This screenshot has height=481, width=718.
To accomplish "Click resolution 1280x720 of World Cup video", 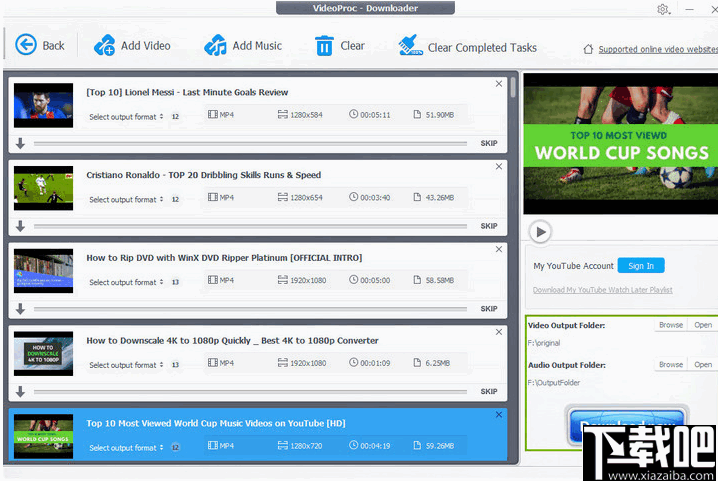I will [300, 445].
